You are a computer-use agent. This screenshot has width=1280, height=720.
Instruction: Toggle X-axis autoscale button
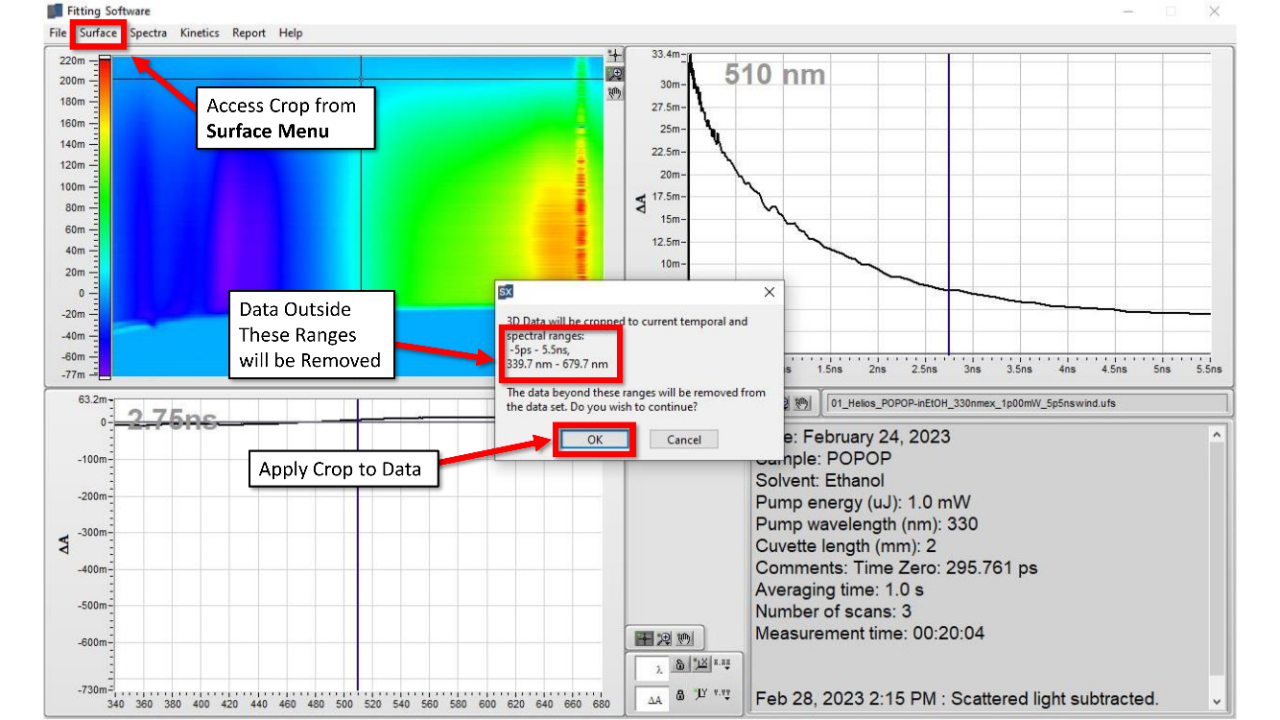point(701,664)
